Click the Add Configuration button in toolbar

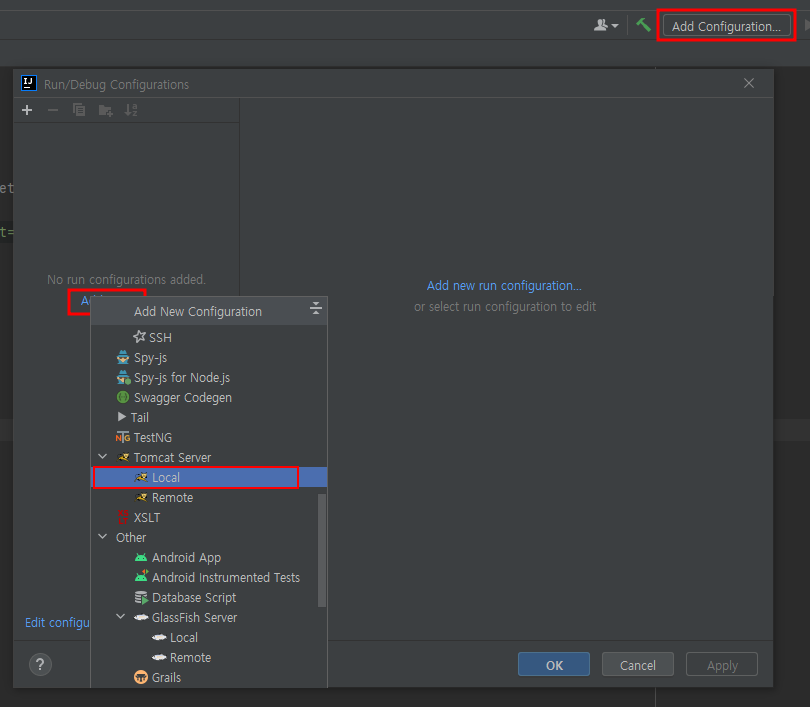[726, 26]
